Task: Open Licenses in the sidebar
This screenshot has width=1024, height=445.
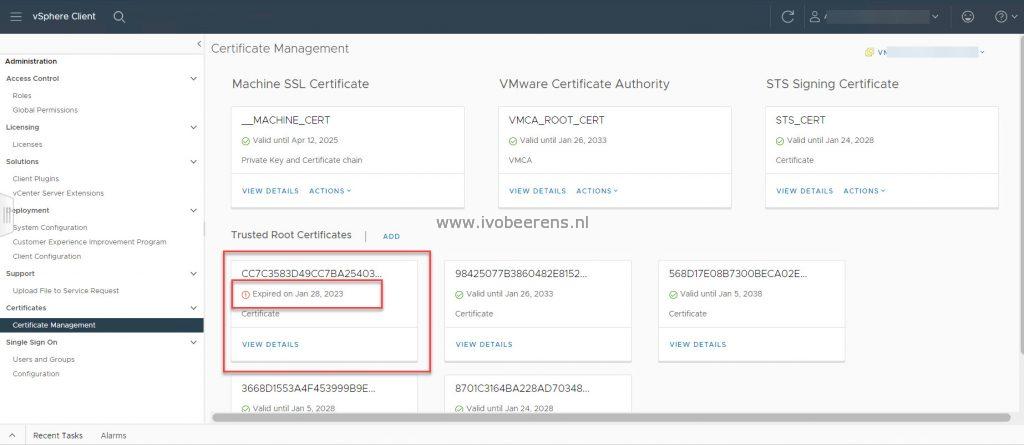Action: (27, 144)
